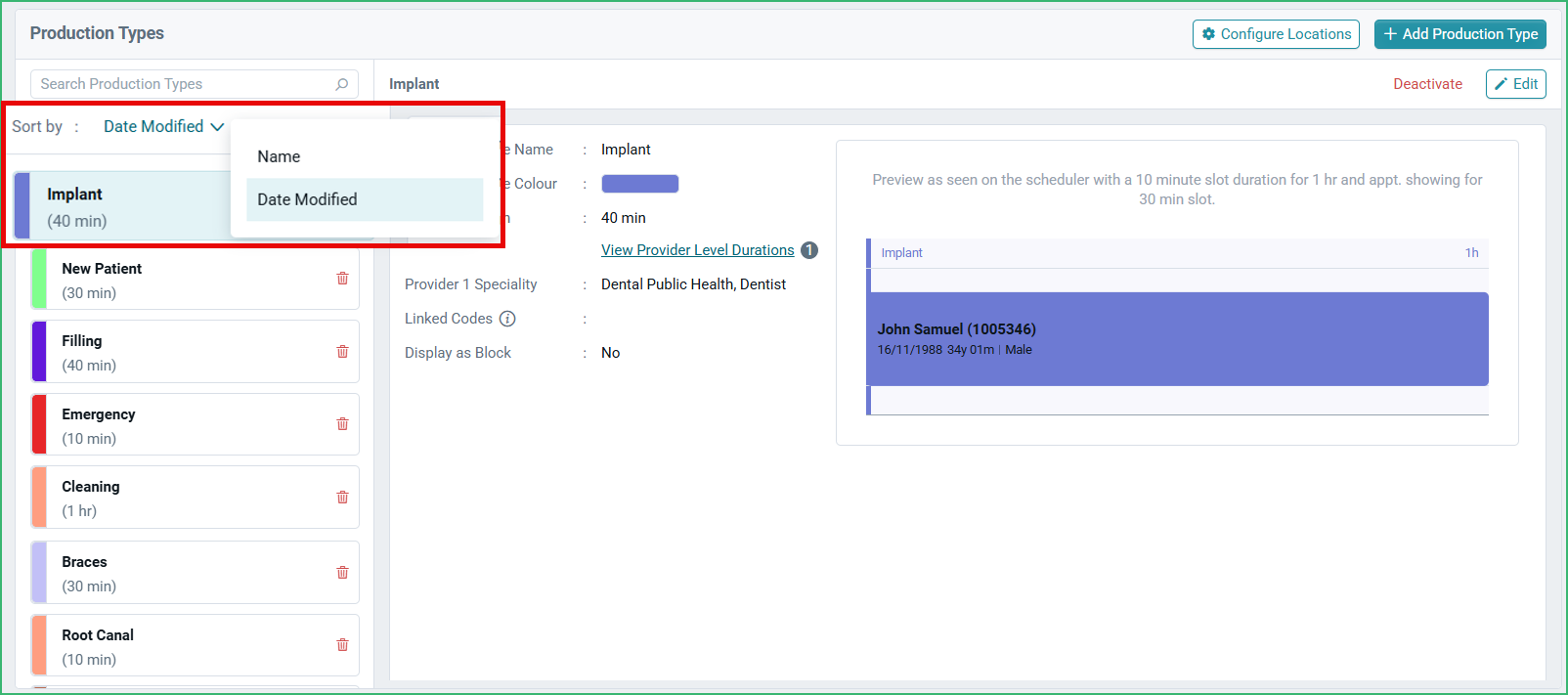
Task: Choose Date Modified from the sort menu
Action: [x=365, y=199]
